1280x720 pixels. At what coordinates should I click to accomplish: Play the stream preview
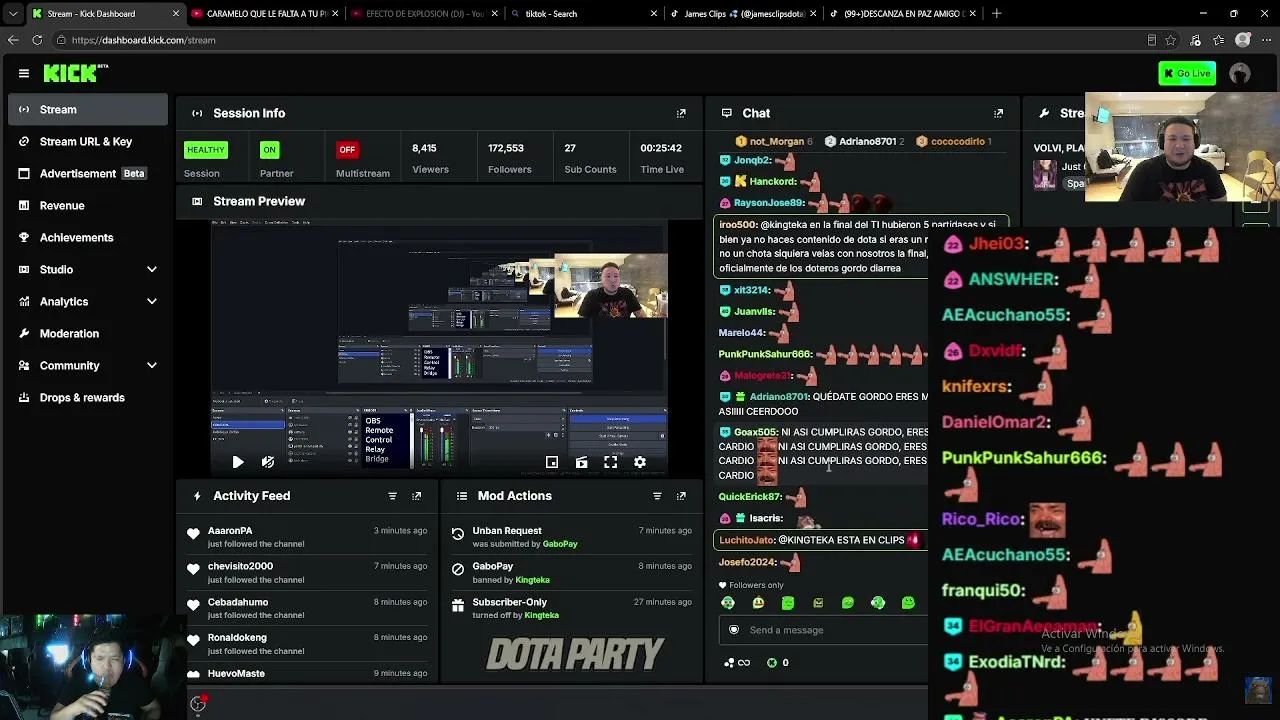tap(238, 462)
